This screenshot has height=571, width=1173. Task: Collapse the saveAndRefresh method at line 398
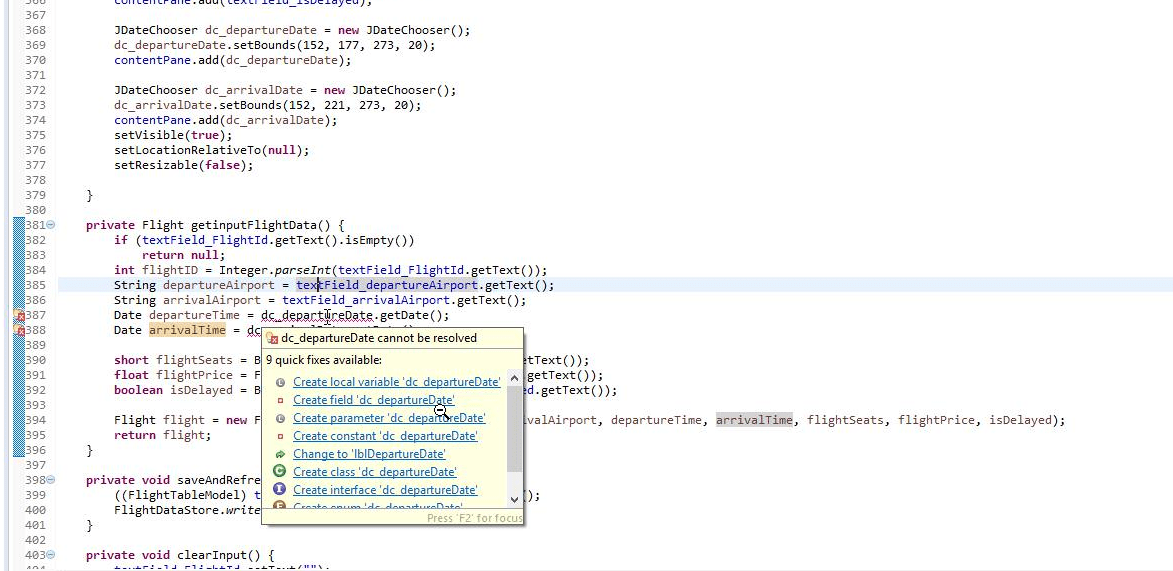pyautogui.click(x=51, y=480)
